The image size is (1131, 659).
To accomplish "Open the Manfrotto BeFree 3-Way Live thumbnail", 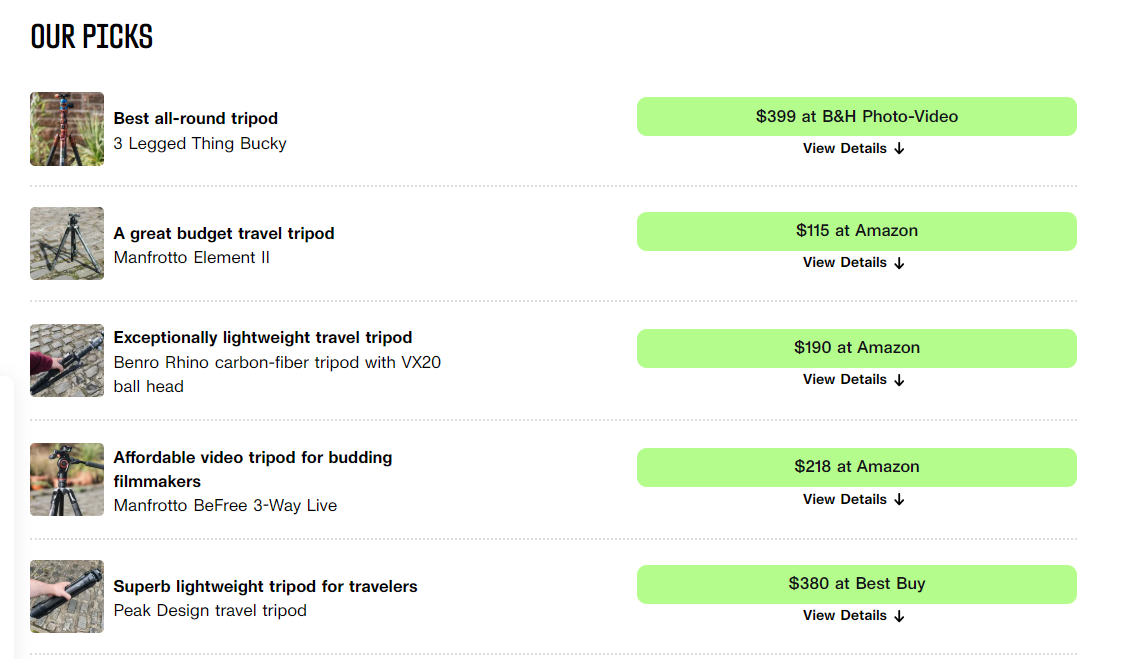I will (x=66, y=479).
